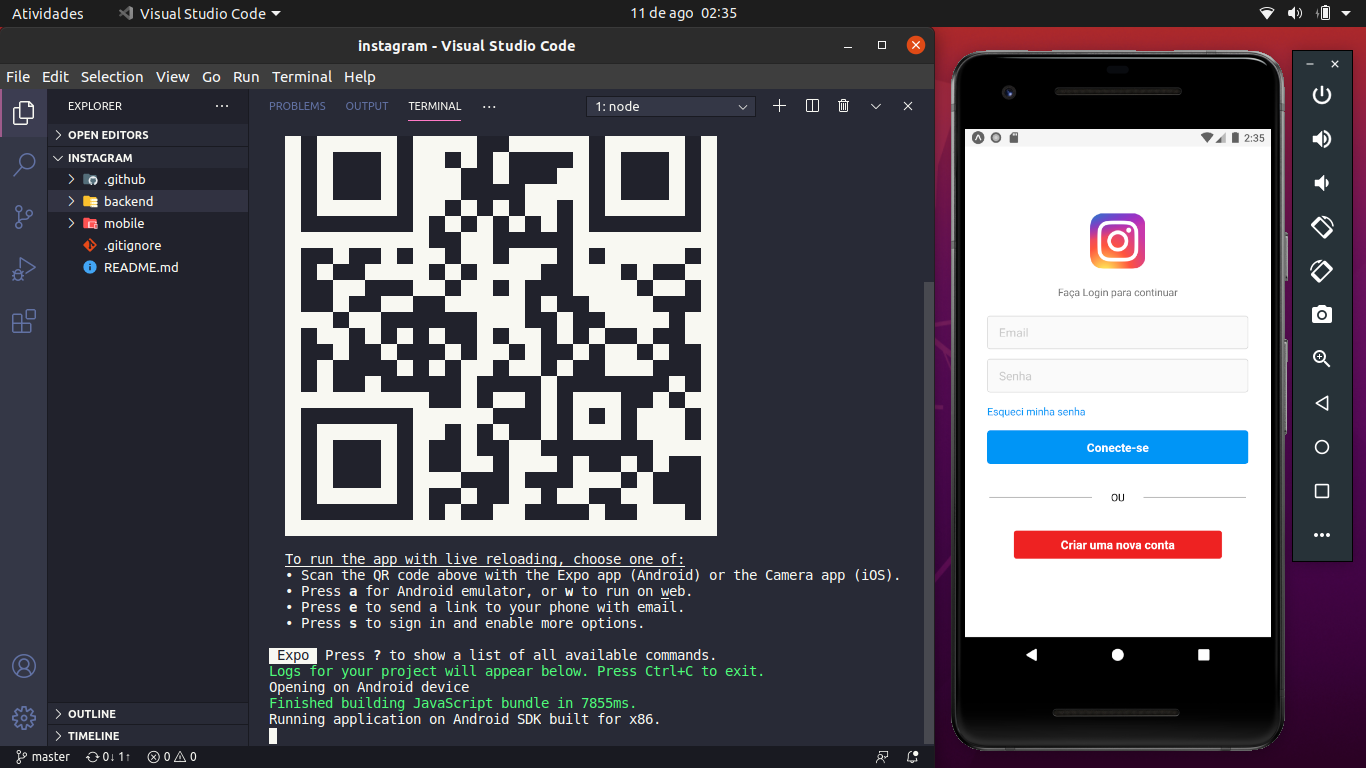The width and height of the screenshot is (1366, 768).
Task: Expand the mobile folder
Action: pos(148,223)
